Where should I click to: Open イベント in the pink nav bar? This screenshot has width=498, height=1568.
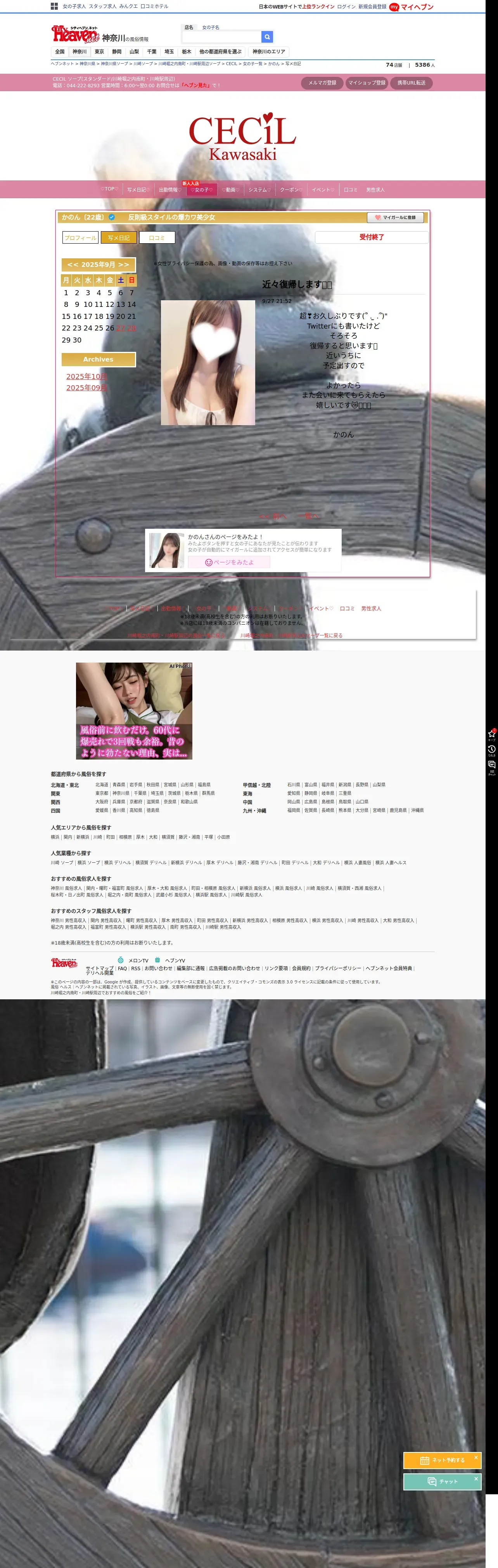[323, 190]
